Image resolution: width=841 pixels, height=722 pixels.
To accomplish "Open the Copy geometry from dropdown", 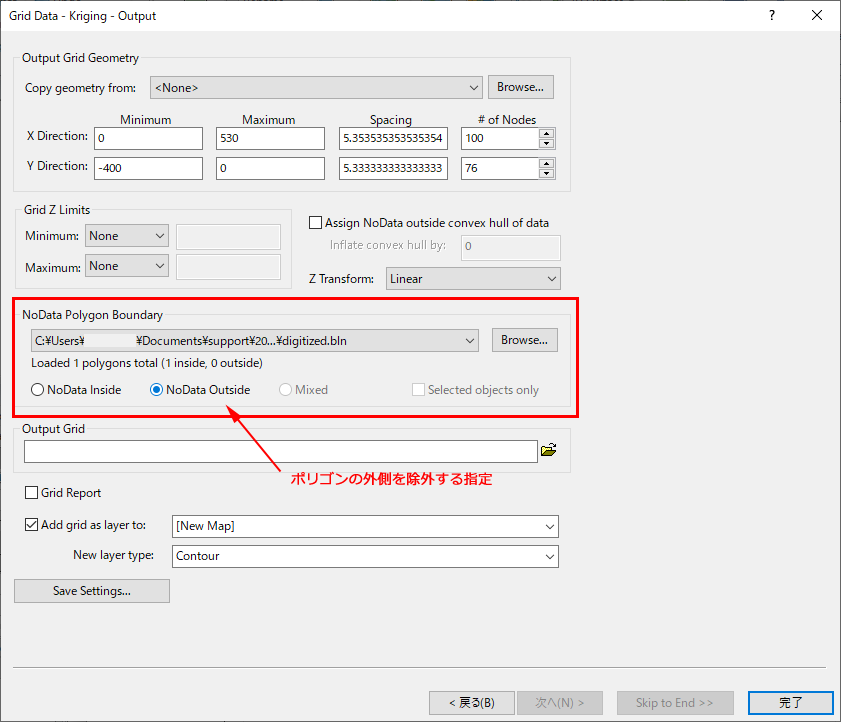I will (x=316, y=88).
